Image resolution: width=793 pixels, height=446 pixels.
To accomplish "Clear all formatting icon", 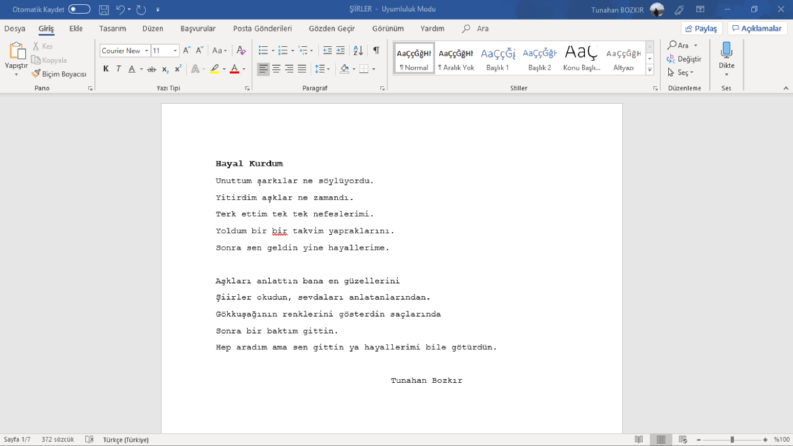I will [241, 50].
